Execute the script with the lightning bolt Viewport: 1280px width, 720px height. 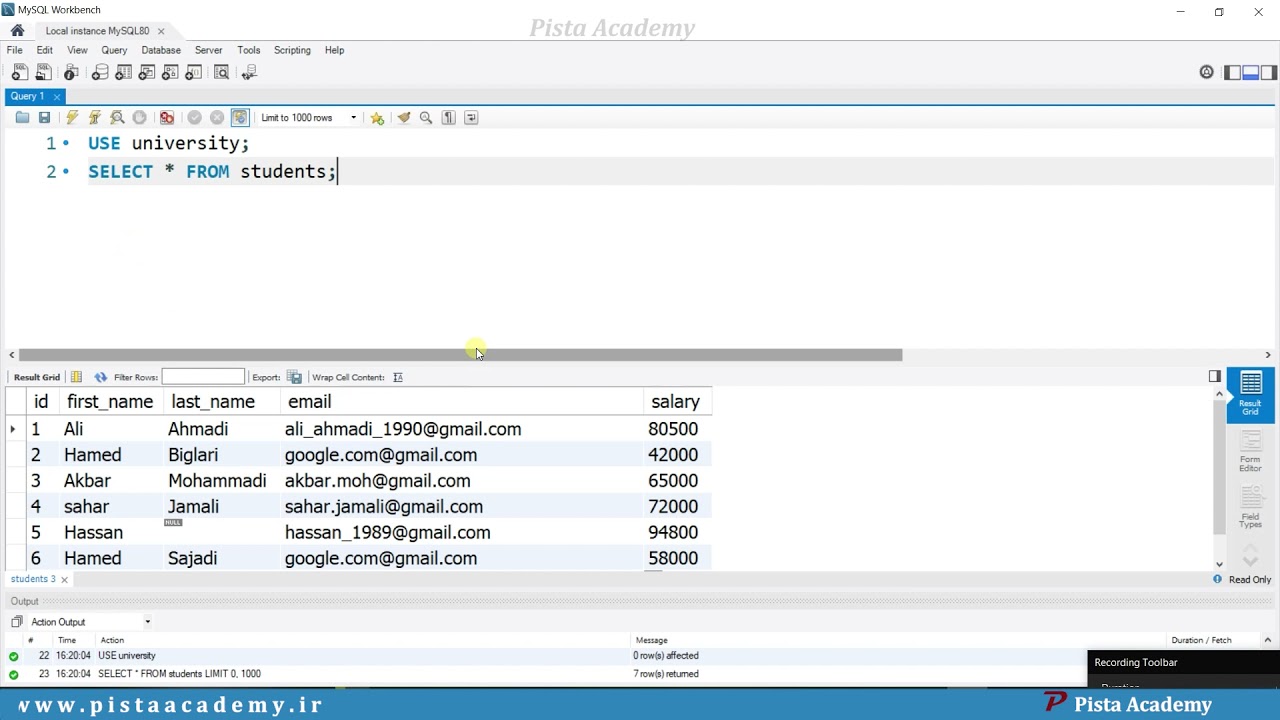pyautogui.click(x=72, y=118)
